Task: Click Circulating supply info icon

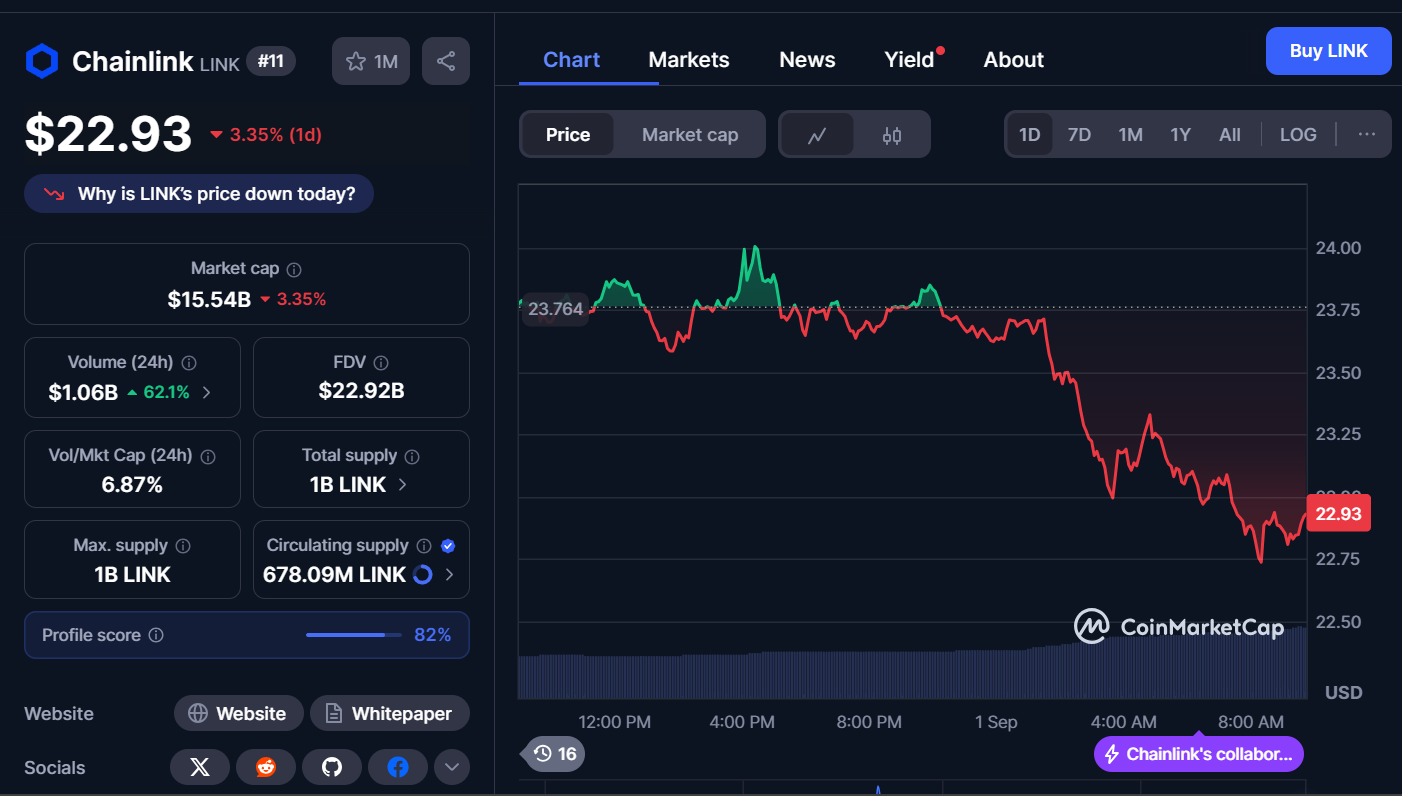Action: click(424, 546)
